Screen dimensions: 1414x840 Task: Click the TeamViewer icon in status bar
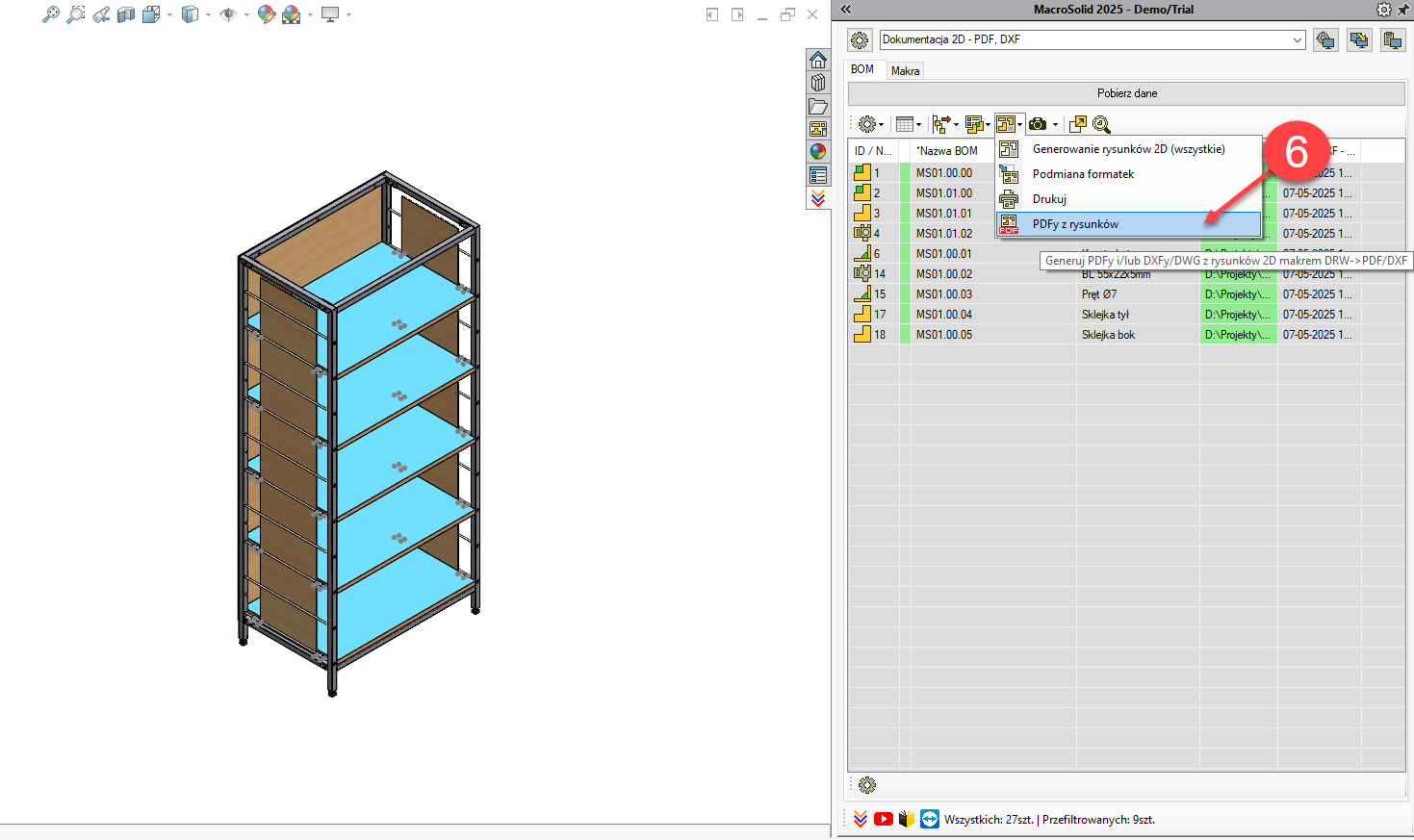929,819
